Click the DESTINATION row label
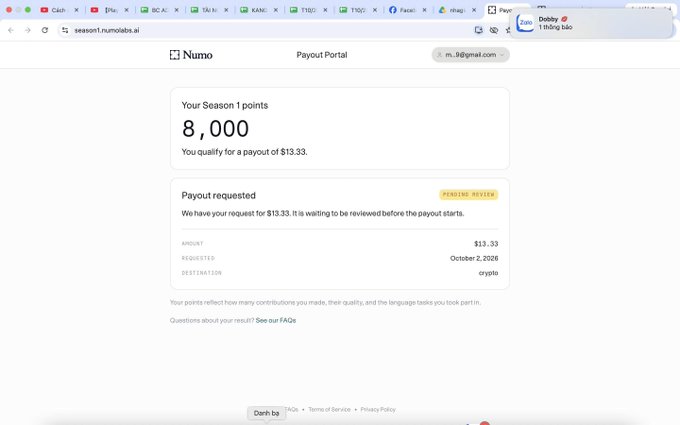The height and width of the screenshot is (425, 680). coord(202,273)
